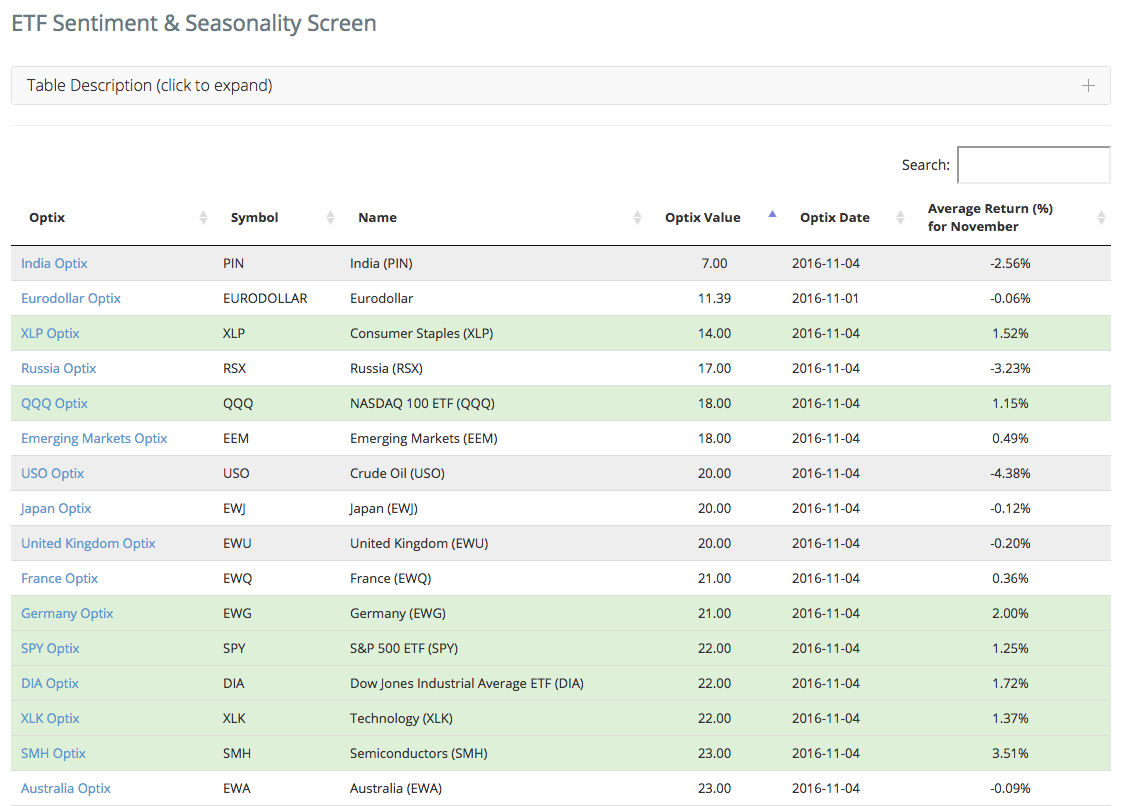
Task: Click the 2016-11-01 Optix date cell
Action: [x=825, y=298]
